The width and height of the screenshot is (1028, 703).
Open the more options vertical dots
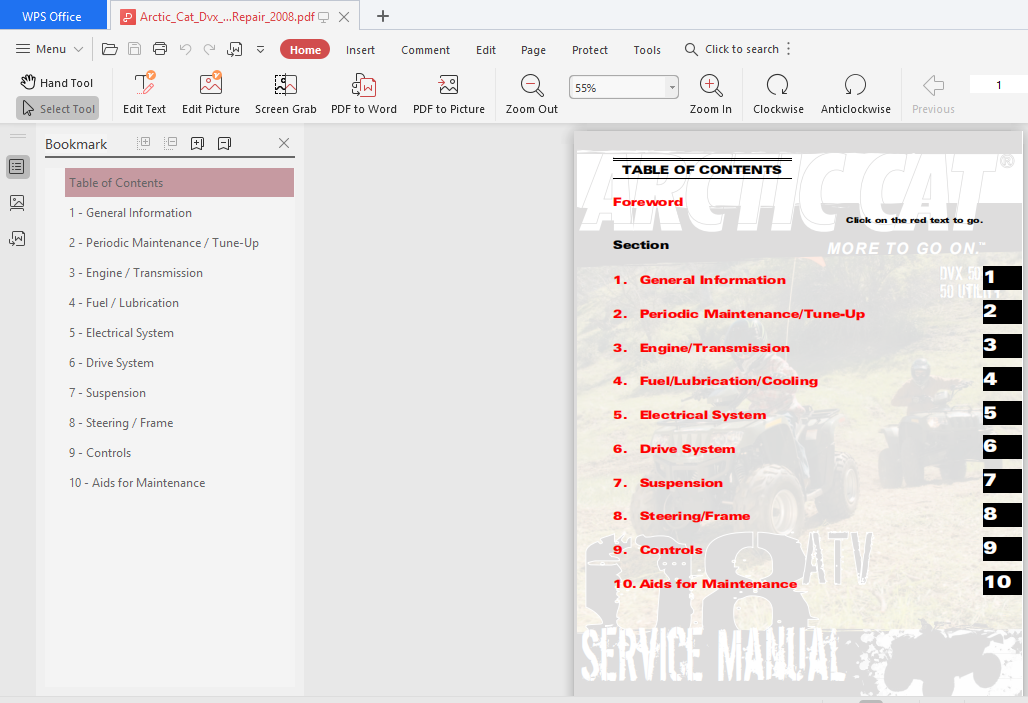pyautogui.click(x=789, y=49)
